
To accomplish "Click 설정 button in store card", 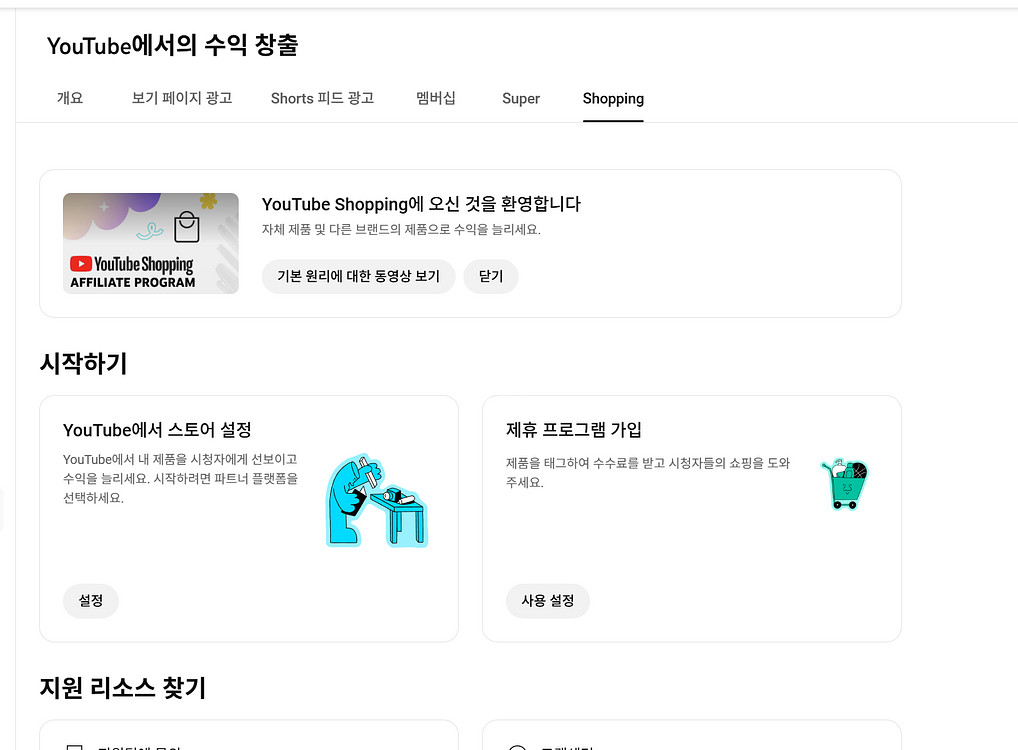I will (x=91, y=601).
